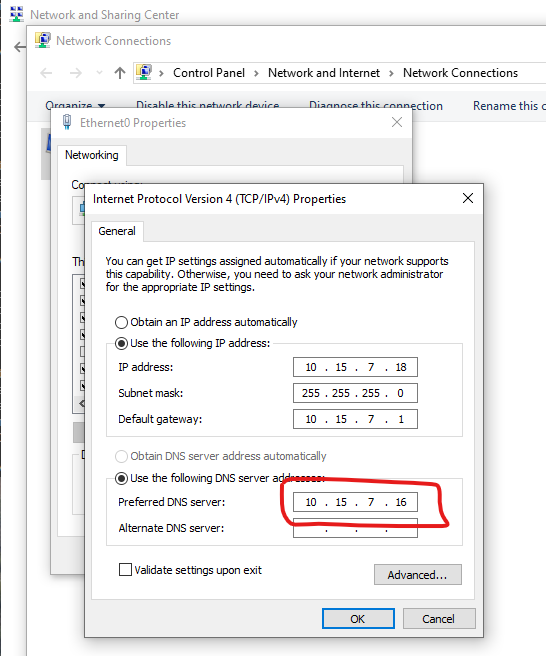Screen dimensions: 546x656
Task: Expand the Organize menu dropdown
Action: pos(102,106)
